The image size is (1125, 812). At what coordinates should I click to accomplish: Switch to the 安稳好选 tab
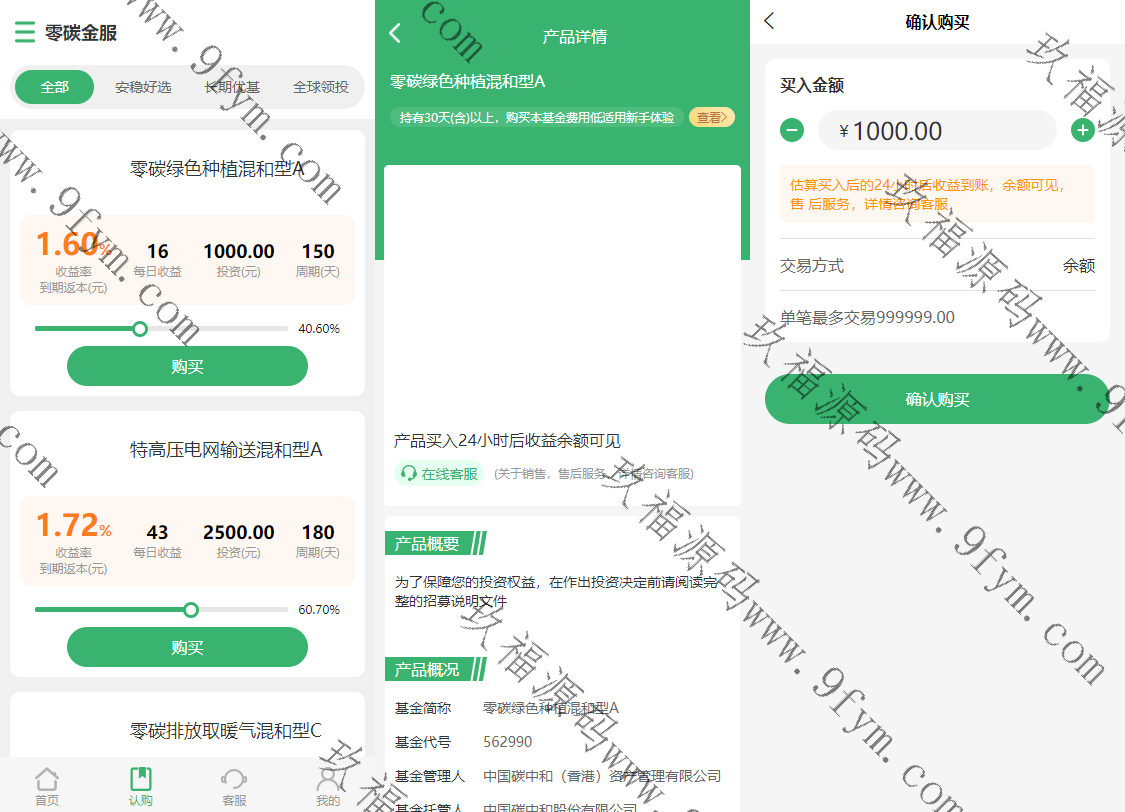click(143, 87)
